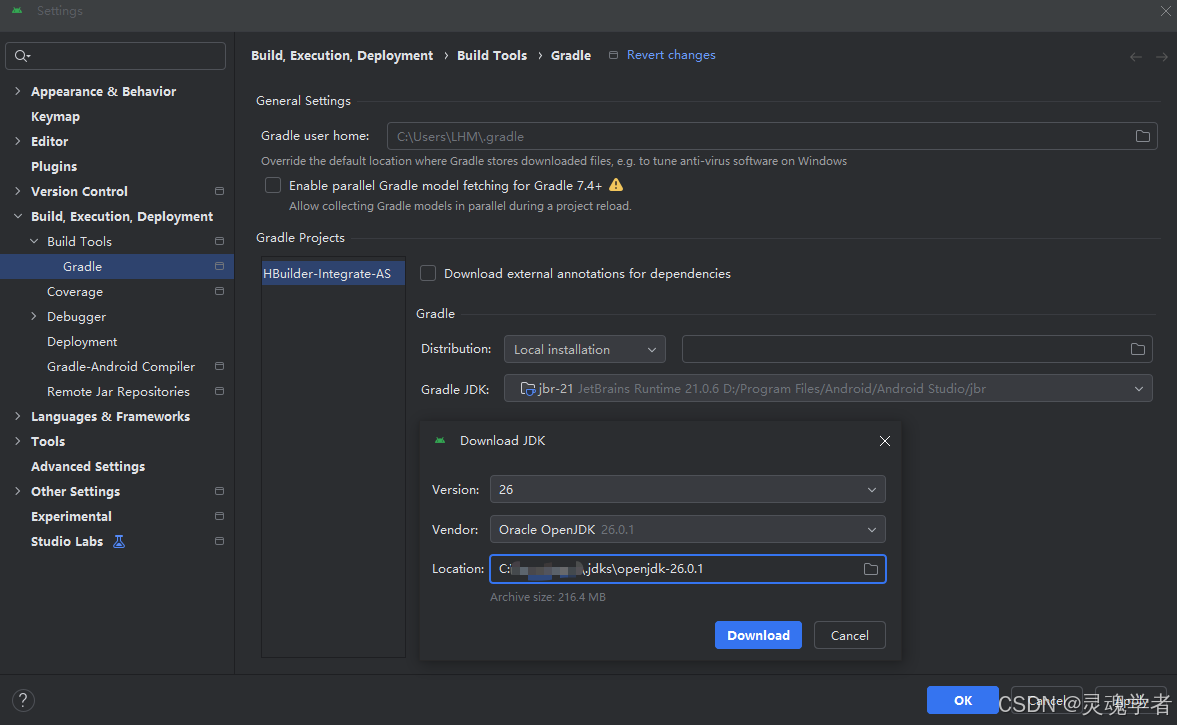Select Plugins in settings tree
This screenshot has height=725, width=1177.
[54, 166]
